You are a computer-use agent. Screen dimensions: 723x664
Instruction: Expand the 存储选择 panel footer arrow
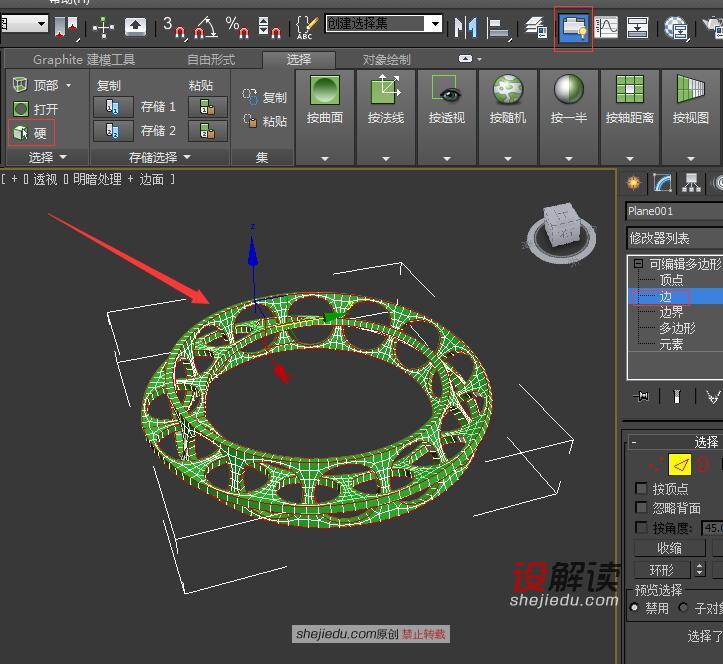click(187, 157)
